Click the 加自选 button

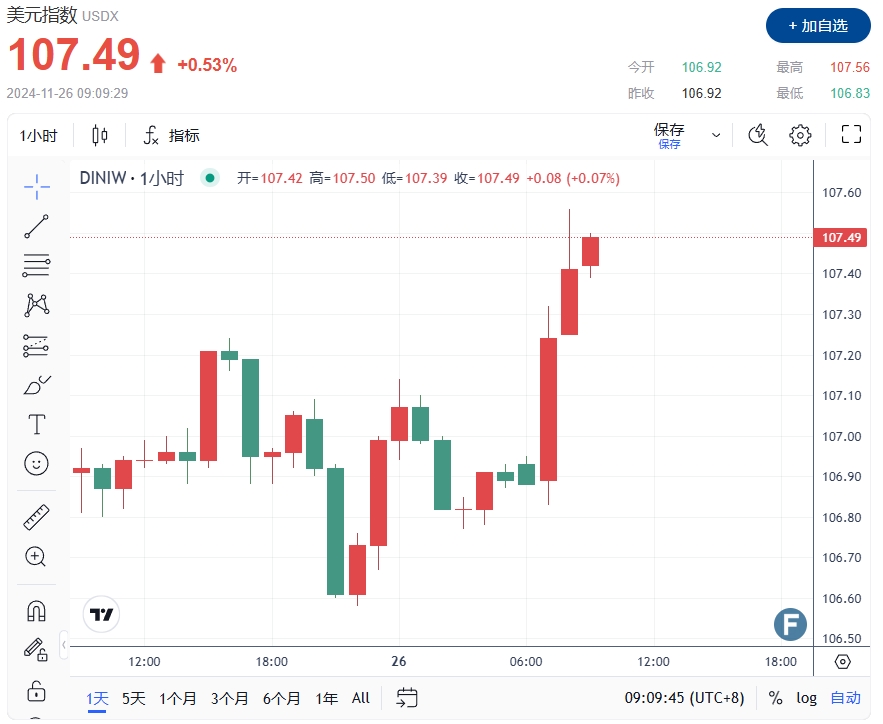pyautogui.click(x=817, y=25)
